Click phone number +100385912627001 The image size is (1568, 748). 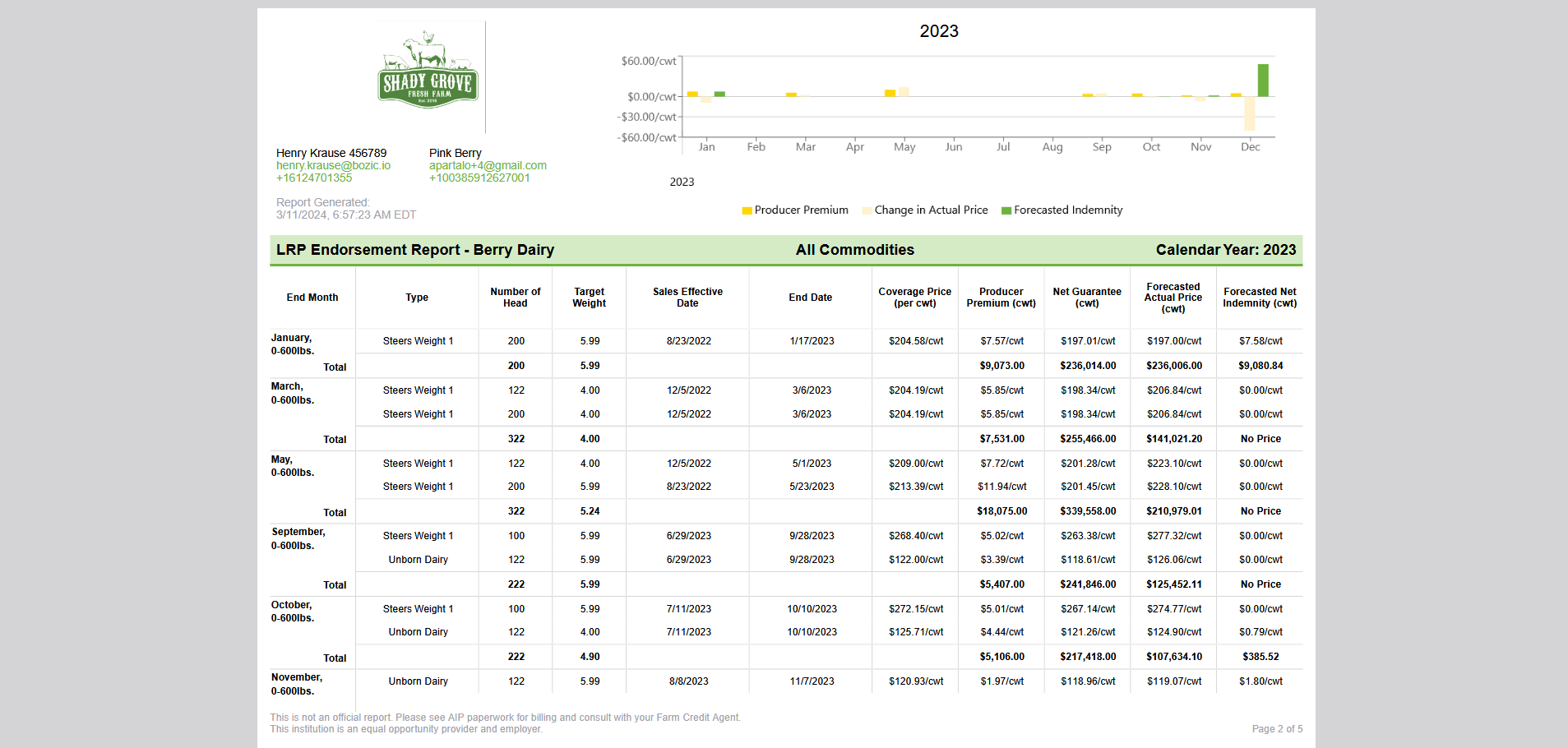coord(479,178)
